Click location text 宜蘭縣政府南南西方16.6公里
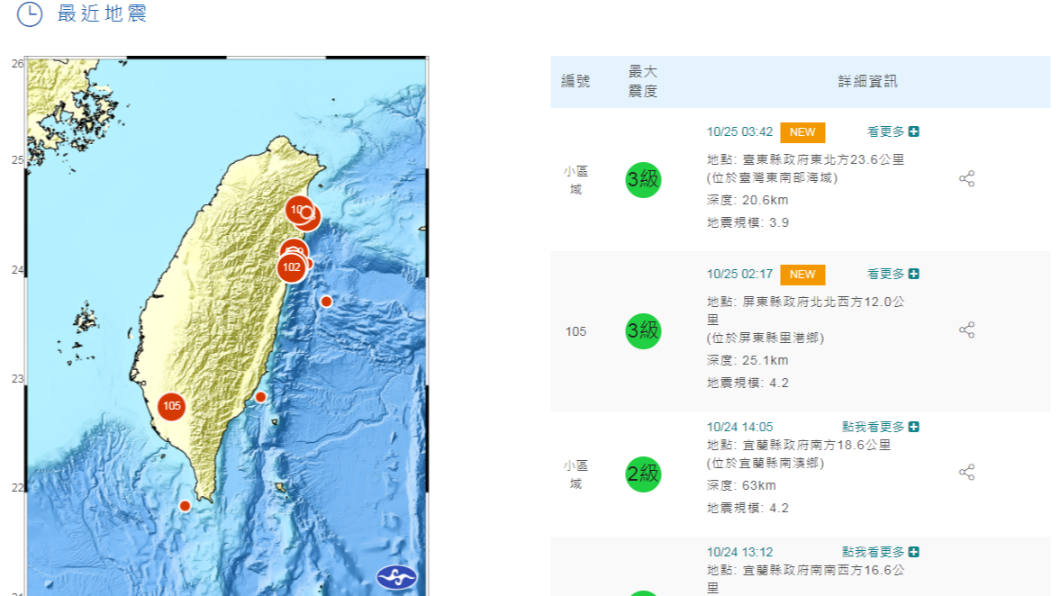This screenshot has height=596, width=1060. 805,578
